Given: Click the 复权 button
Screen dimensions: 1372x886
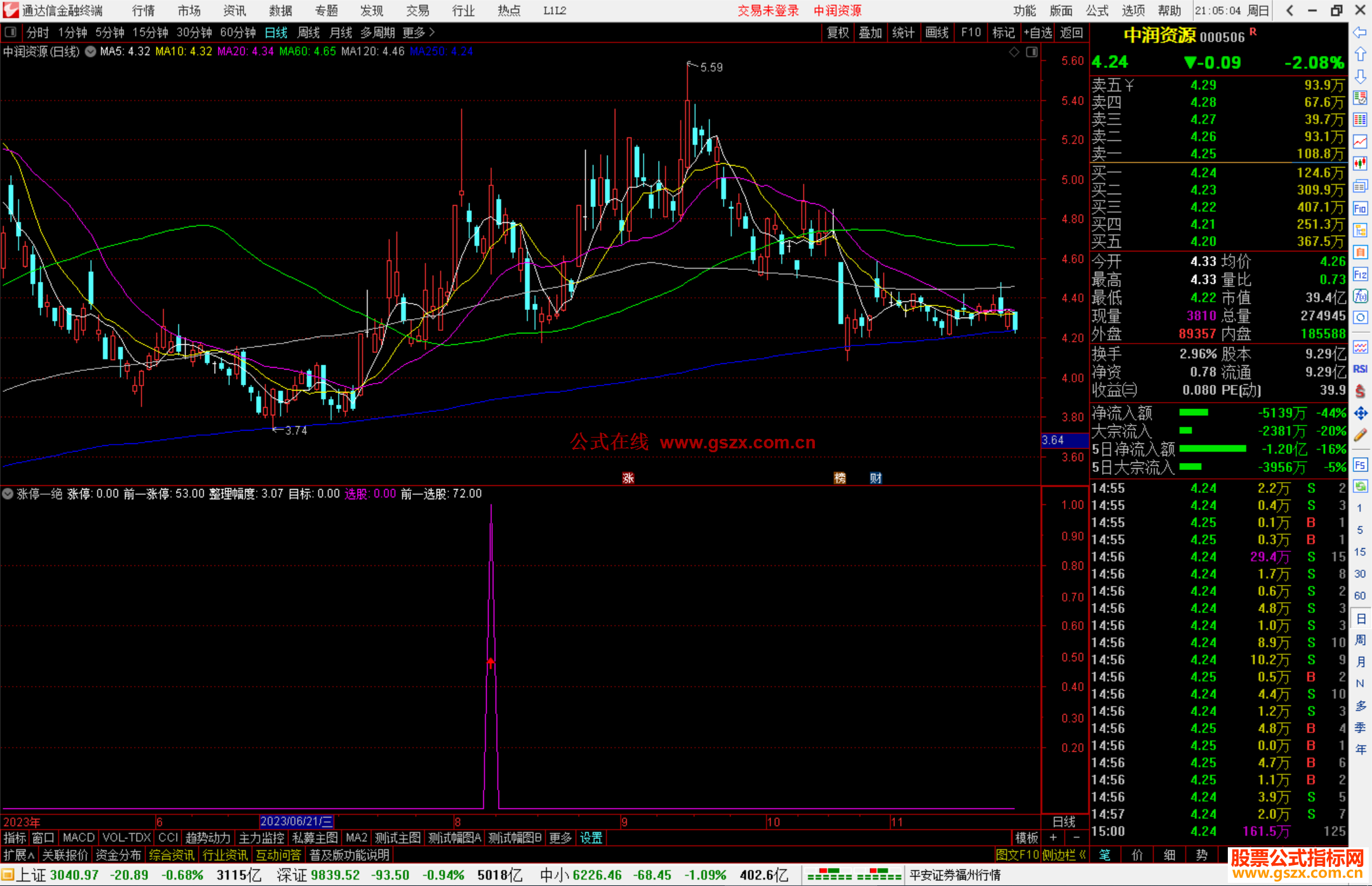Looking at the screenshot, I should (838, 32).
